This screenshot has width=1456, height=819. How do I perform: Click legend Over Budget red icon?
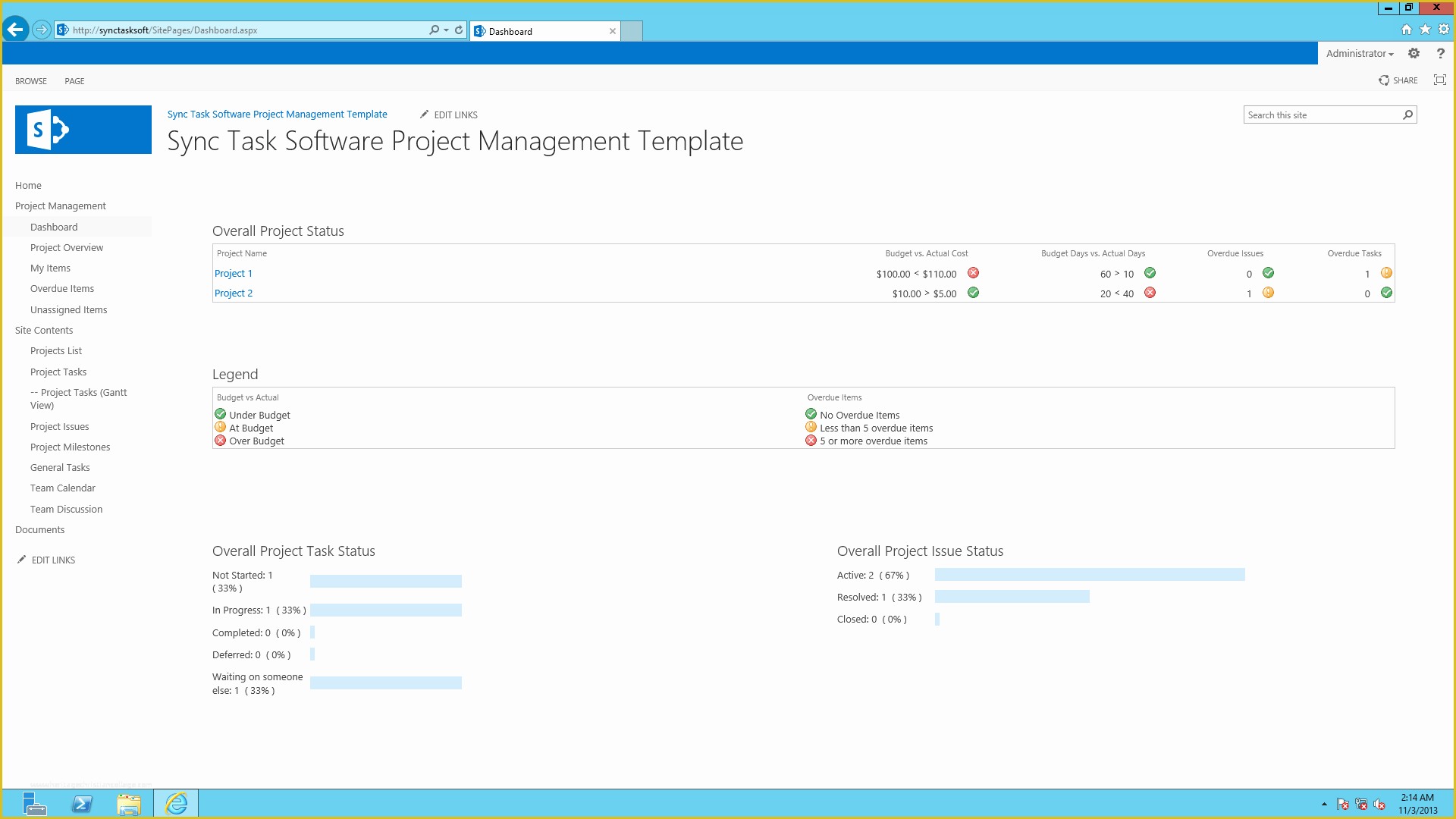point(220,441)
